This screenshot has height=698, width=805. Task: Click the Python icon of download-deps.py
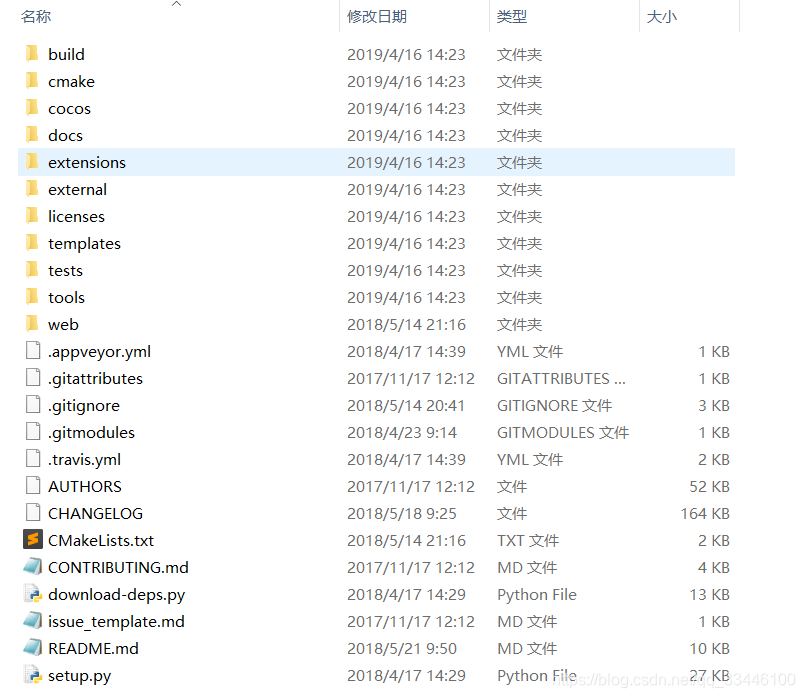(x=33, y=594)
